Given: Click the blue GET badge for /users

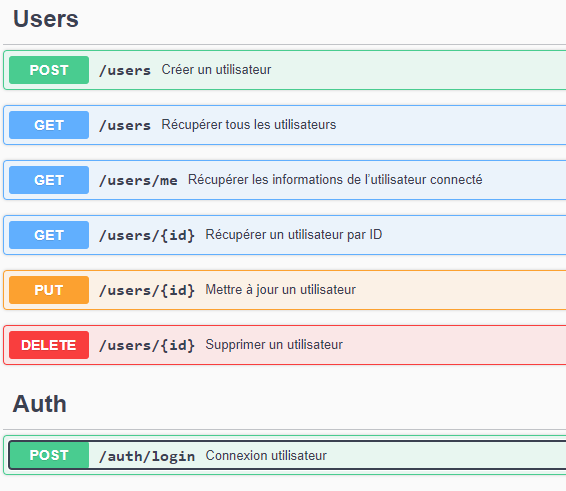Looking at the screenshot, I should click(49, 125).
